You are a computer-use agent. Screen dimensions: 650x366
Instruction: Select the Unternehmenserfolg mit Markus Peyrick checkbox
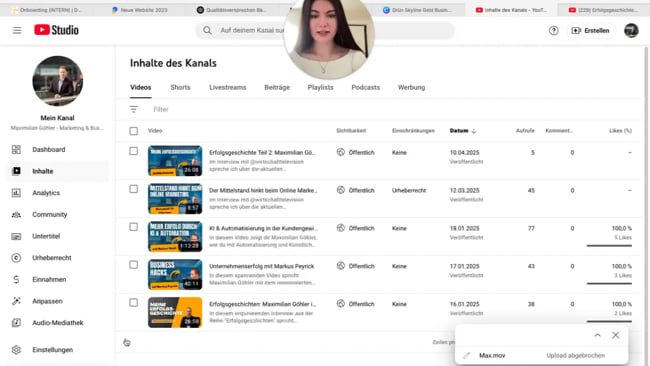(x=133, y=264)
